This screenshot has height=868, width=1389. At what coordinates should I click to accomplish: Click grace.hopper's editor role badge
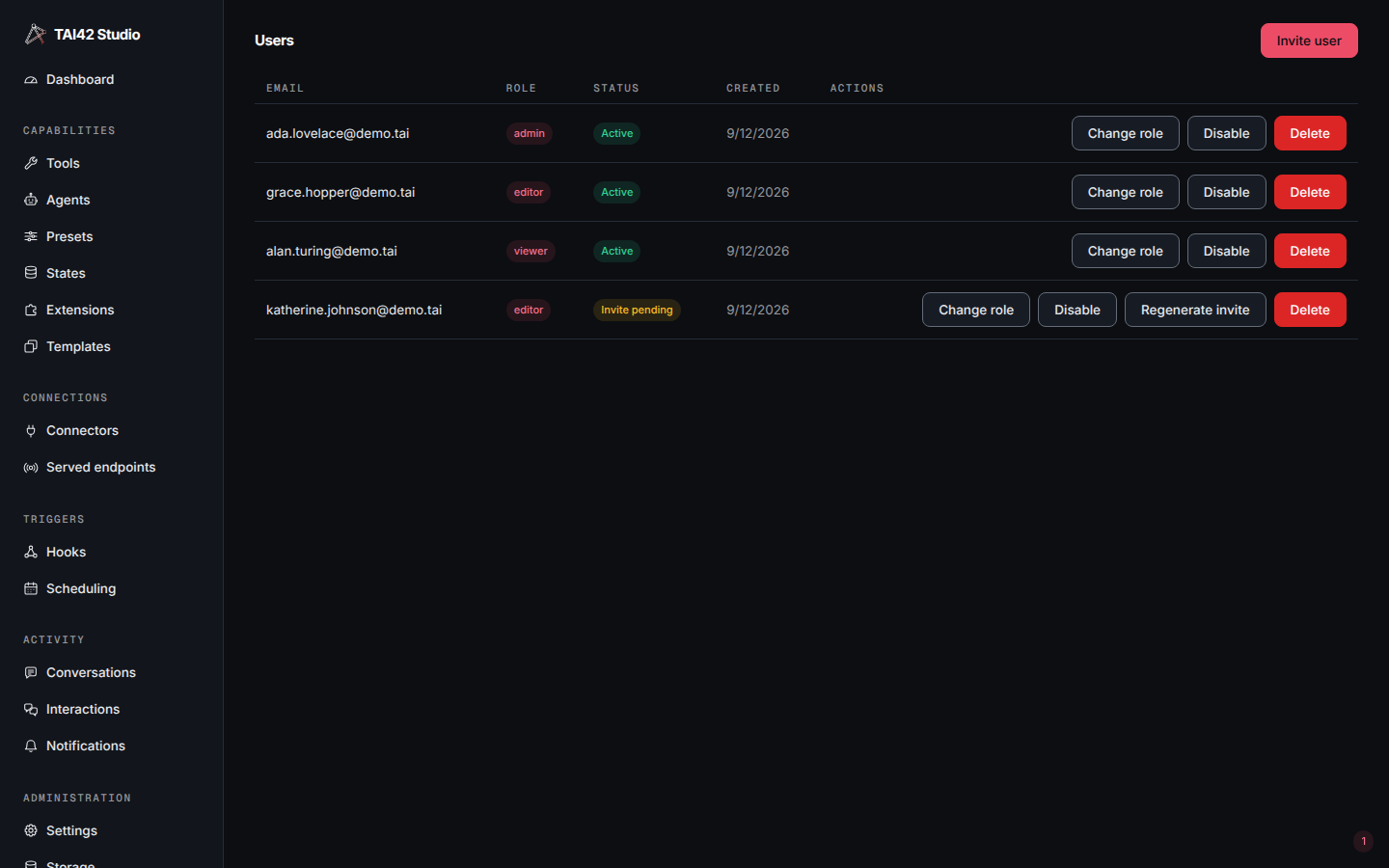(529, 192)
